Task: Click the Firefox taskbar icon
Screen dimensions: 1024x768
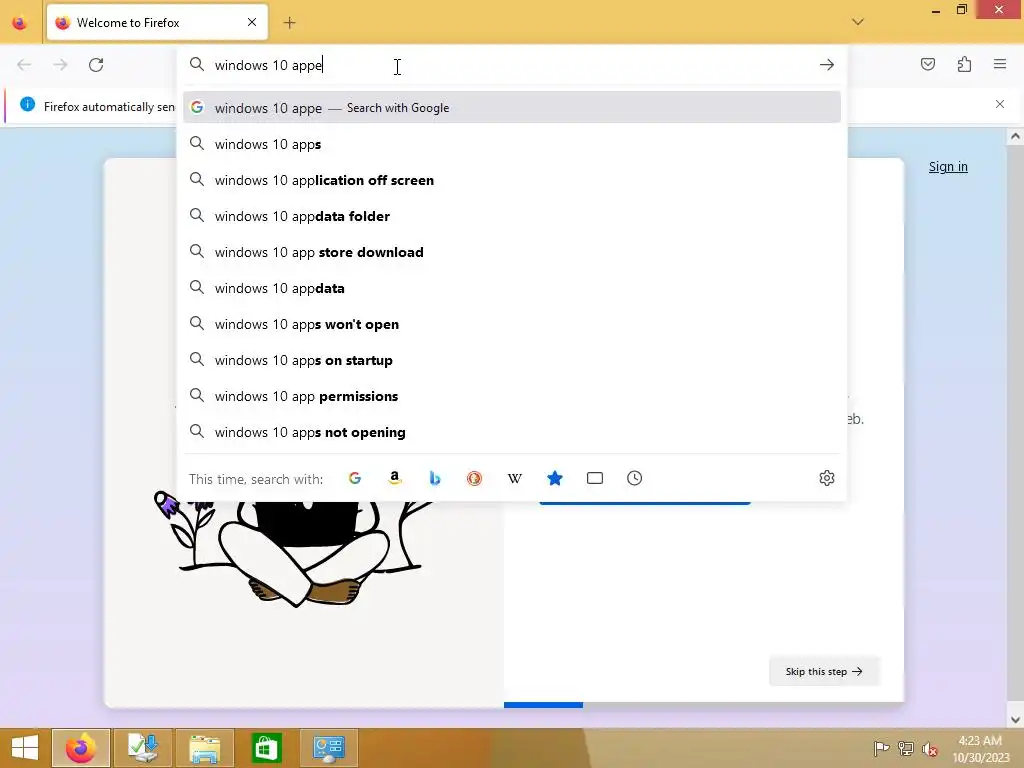Action: click(80, 748)
